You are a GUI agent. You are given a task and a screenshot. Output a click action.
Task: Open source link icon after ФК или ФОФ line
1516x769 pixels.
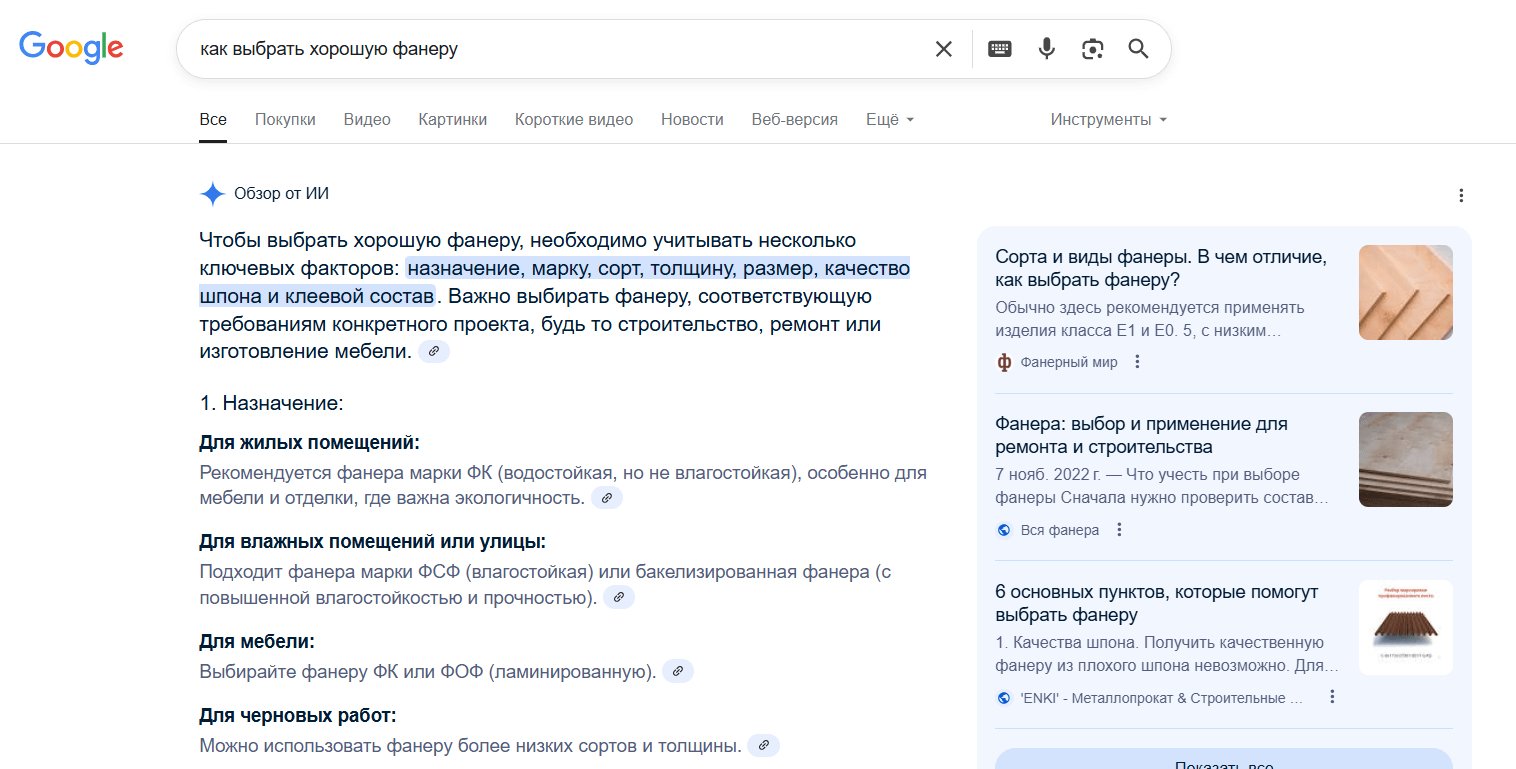pos(678,671)
